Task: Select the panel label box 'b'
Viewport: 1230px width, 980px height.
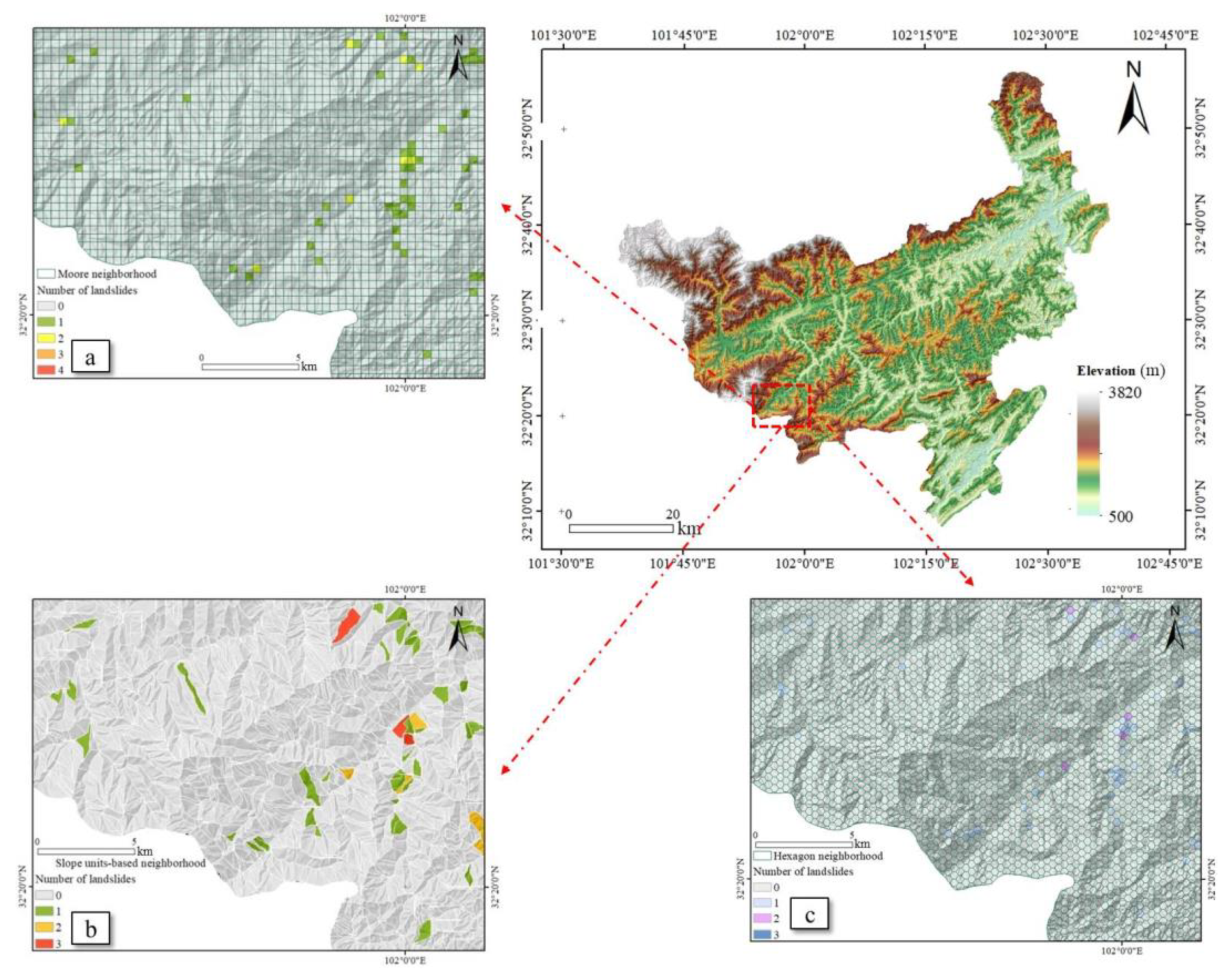Action: [x=90, y=929]
